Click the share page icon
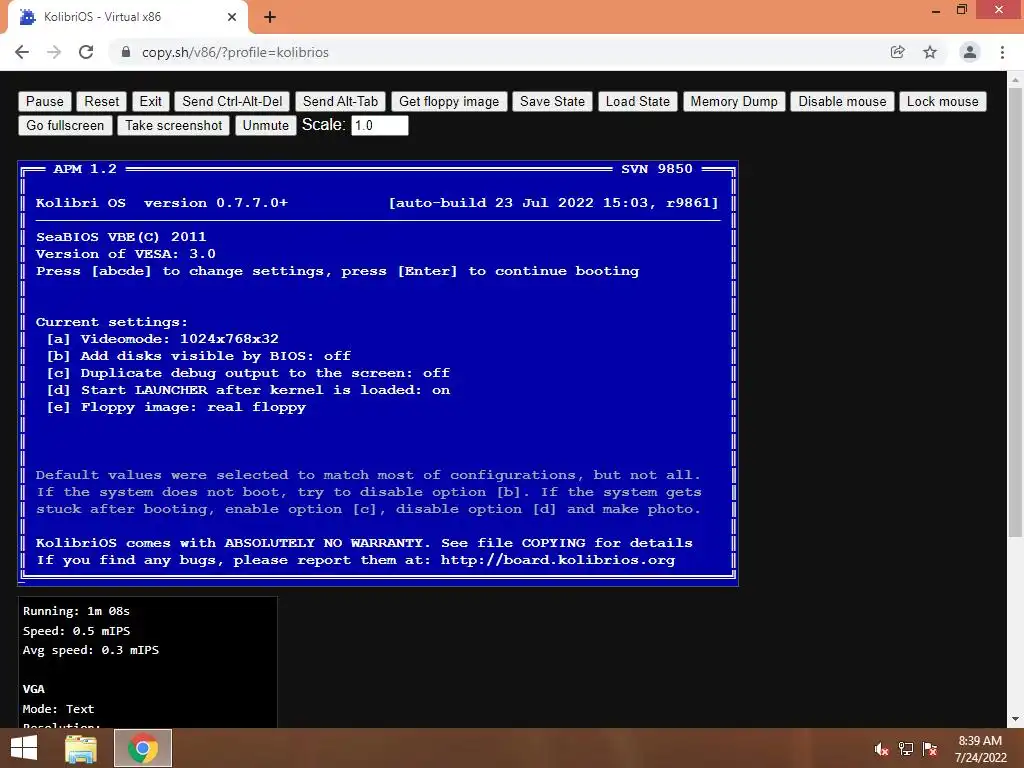Image resolution: width=1024 pixels, height=768 pixels. [898, 52]
